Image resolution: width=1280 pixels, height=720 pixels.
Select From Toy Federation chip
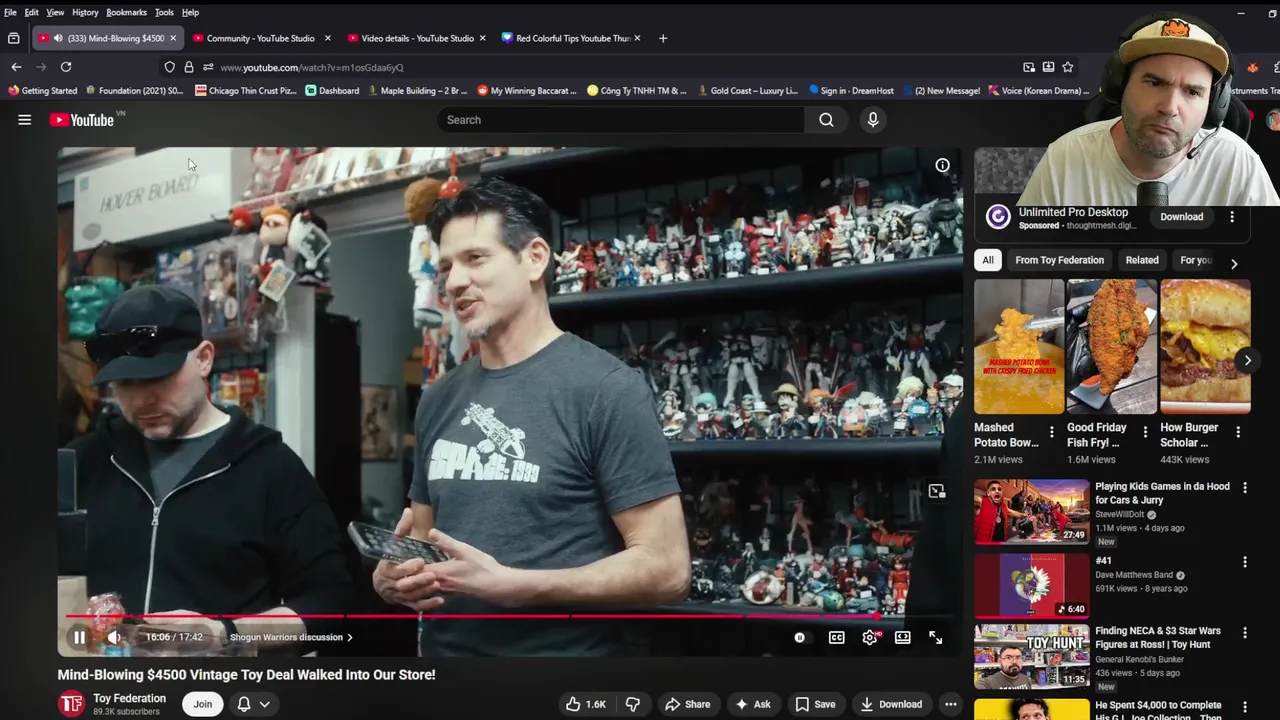coord(1059,260)
